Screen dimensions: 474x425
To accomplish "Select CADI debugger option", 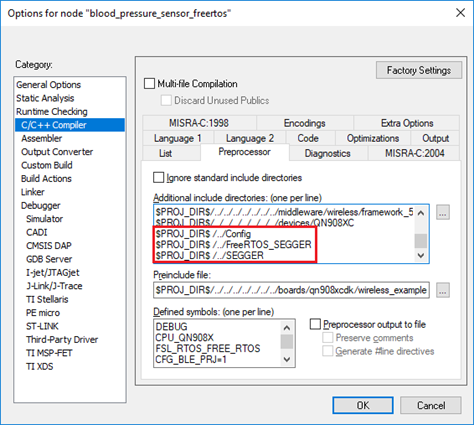I will click(x=37, y=232).
